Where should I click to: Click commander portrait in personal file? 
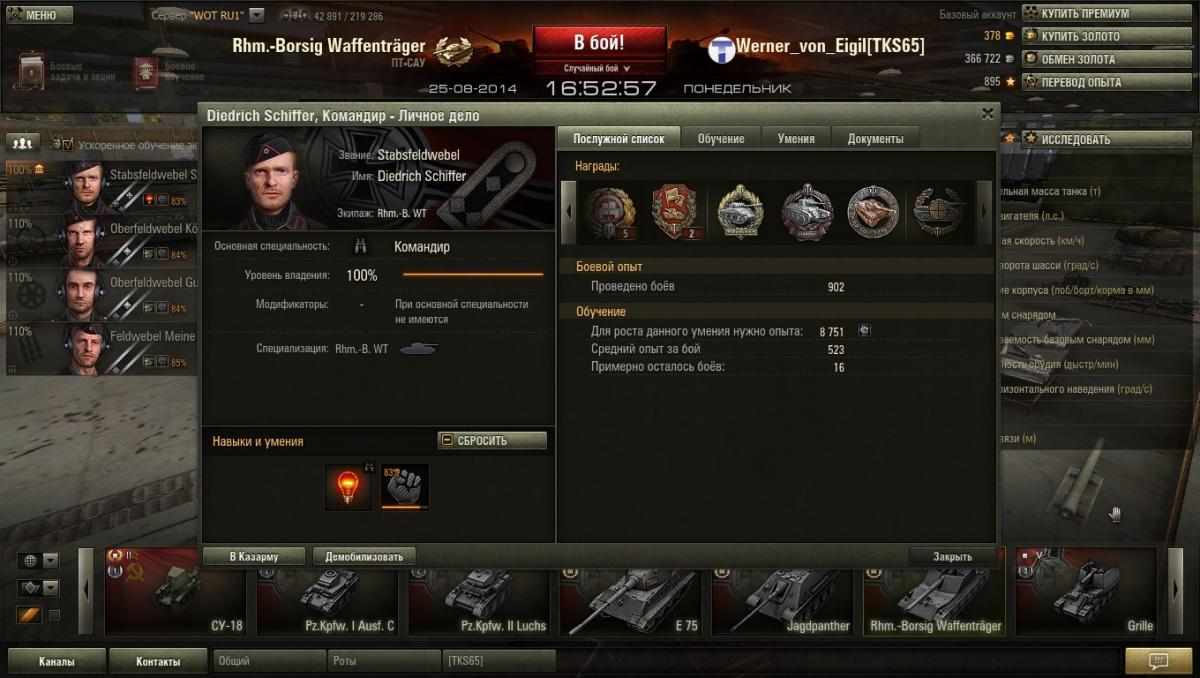pos(270,180)
